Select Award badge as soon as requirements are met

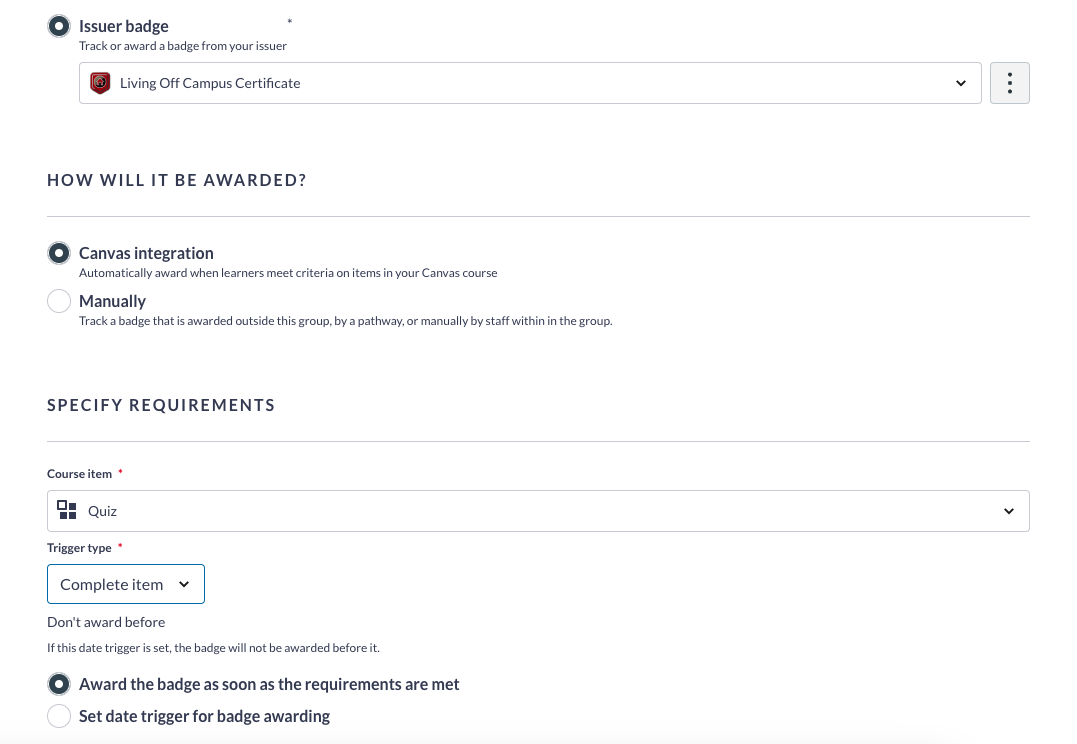(x=58, y=683)
